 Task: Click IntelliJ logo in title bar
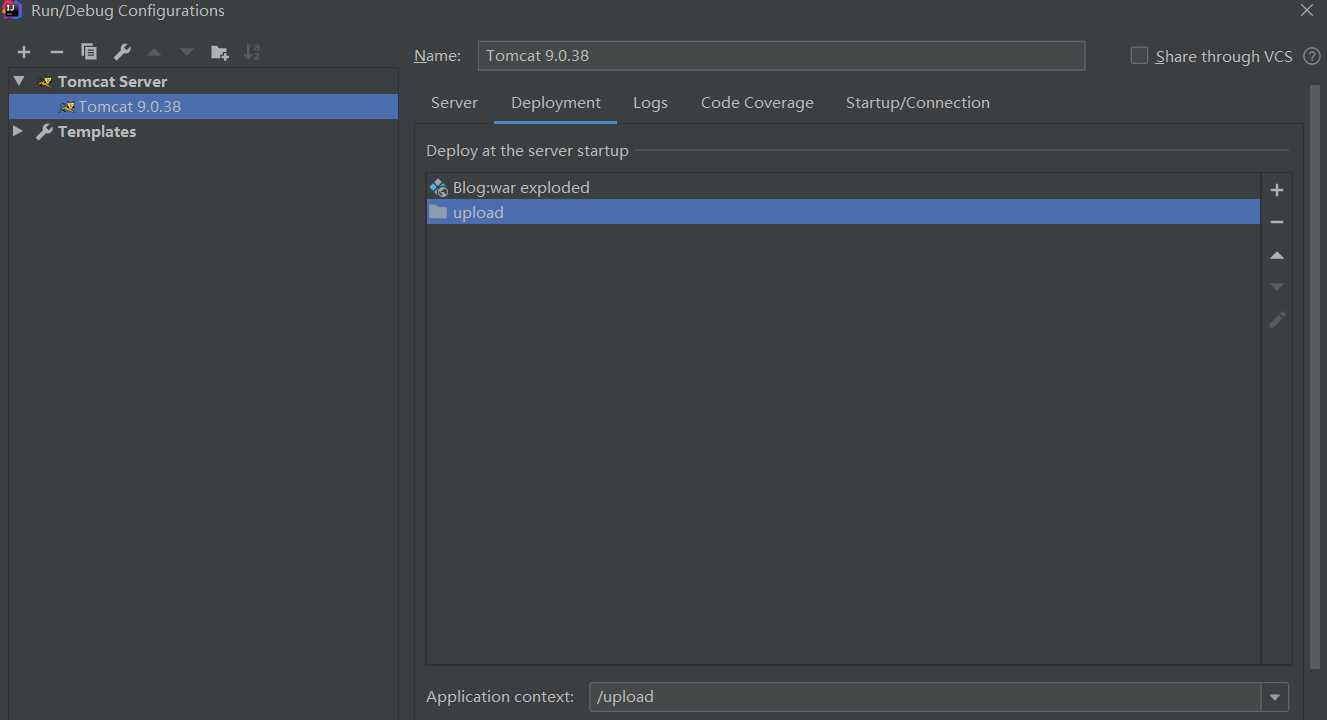(13, 11)
